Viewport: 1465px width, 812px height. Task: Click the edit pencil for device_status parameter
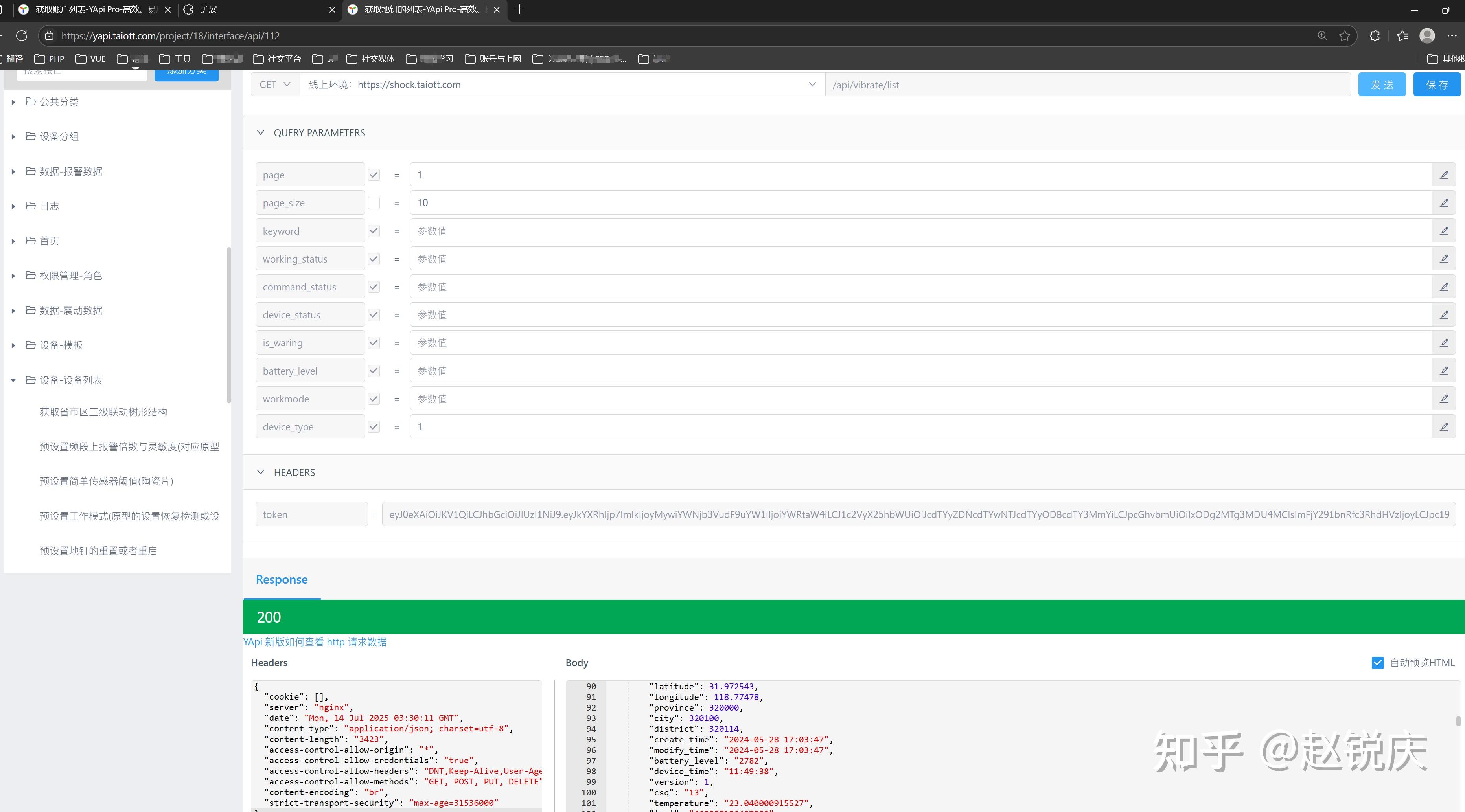[1443, 314]
